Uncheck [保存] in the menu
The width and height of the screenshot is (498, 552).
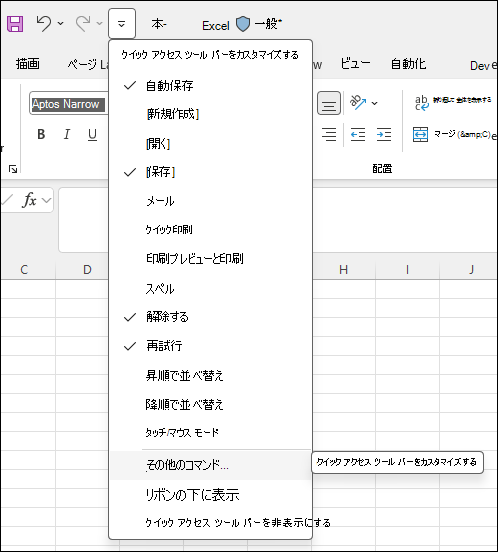[x=210, y=172]
